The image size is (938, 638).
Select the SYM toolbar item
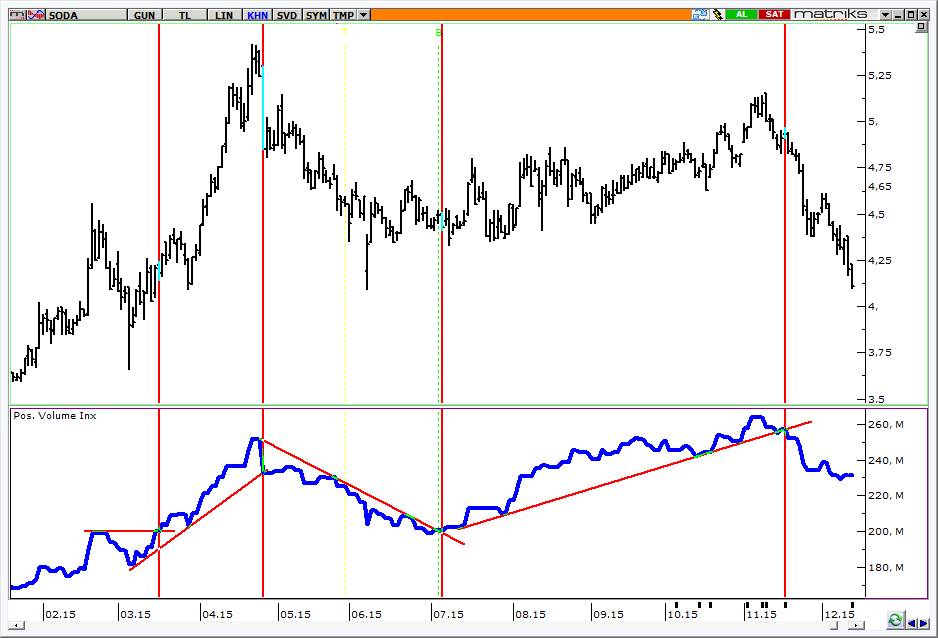coord(316,15)
